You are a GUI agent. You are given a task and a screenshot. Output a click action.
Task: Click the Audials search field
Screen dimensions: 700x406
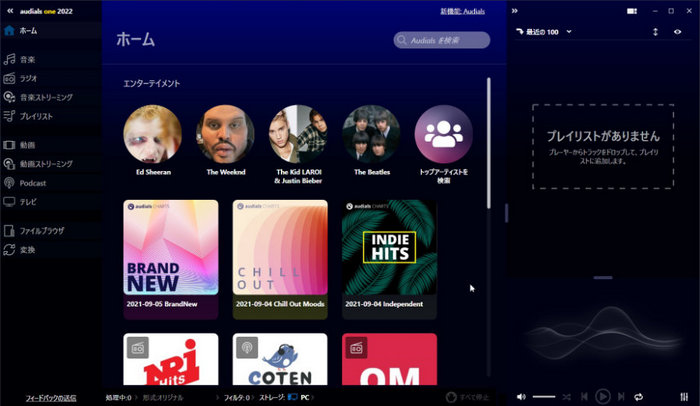click(442, 40)
